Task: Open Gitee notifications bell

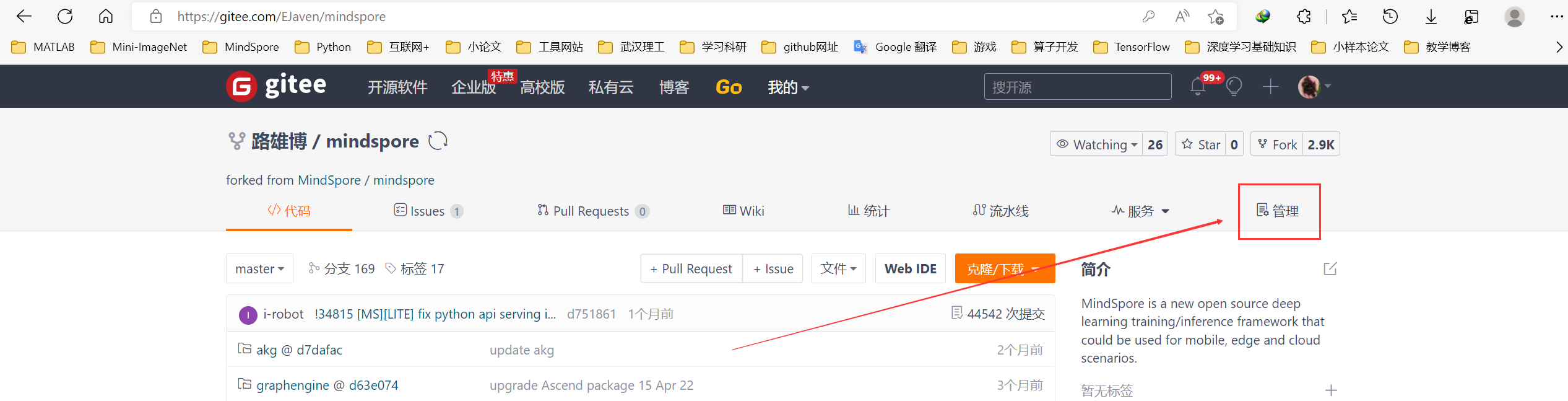Action: tap(1198, 87)
